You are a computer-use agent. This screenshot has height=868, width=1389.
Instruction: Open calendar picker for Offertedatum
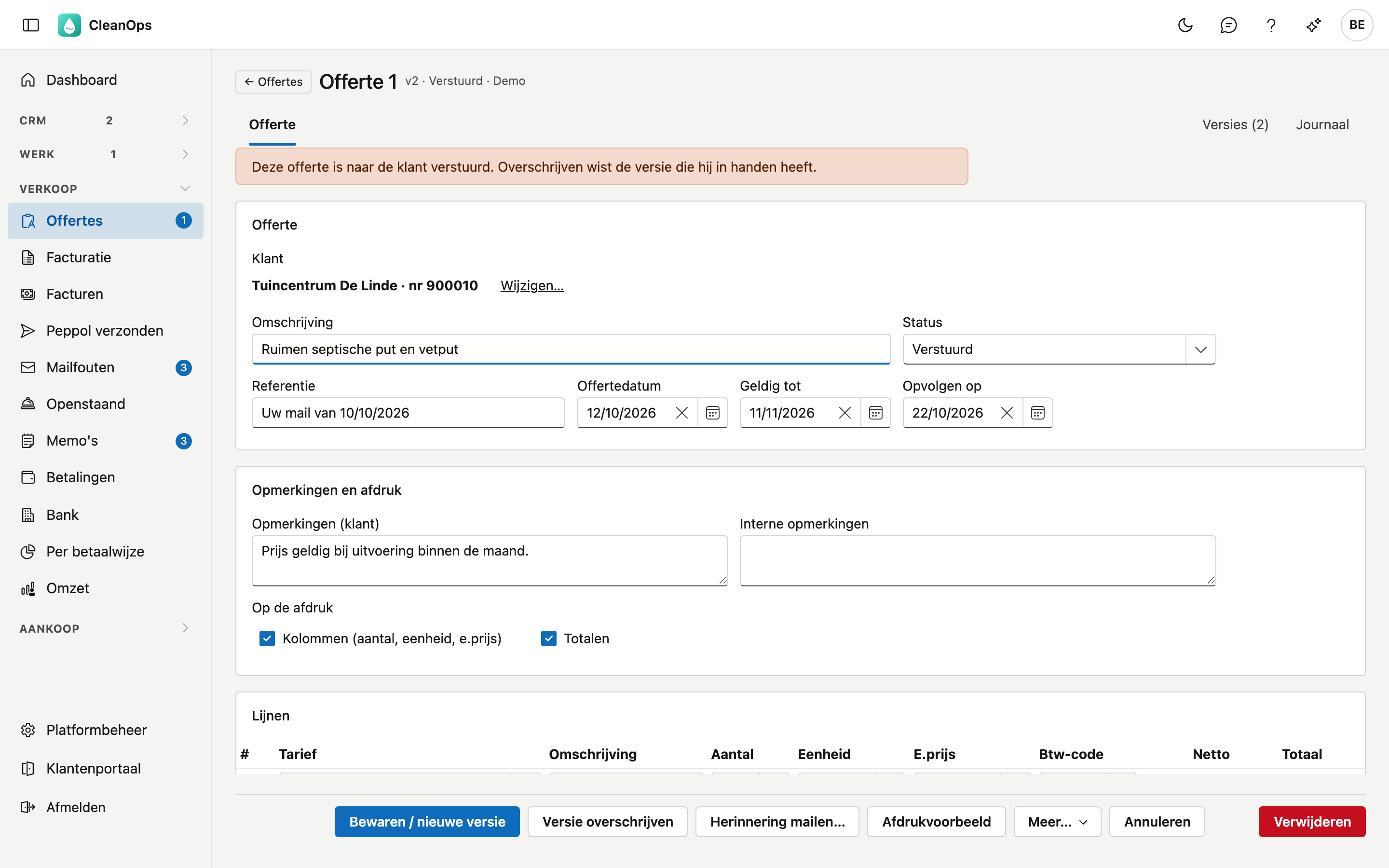[x=712, y=413]
